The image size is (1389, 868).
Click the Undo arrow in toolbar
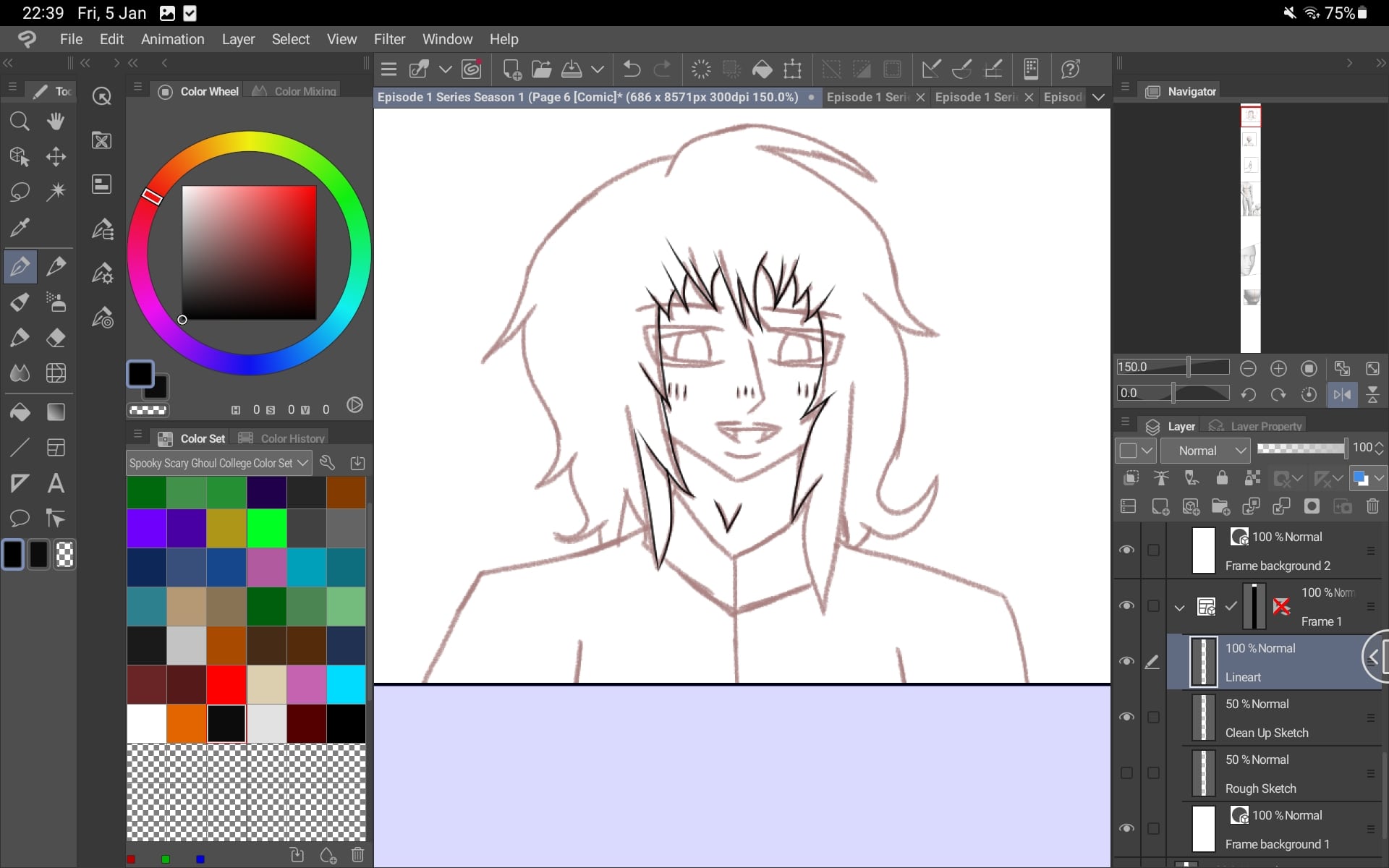pos(632,69)
